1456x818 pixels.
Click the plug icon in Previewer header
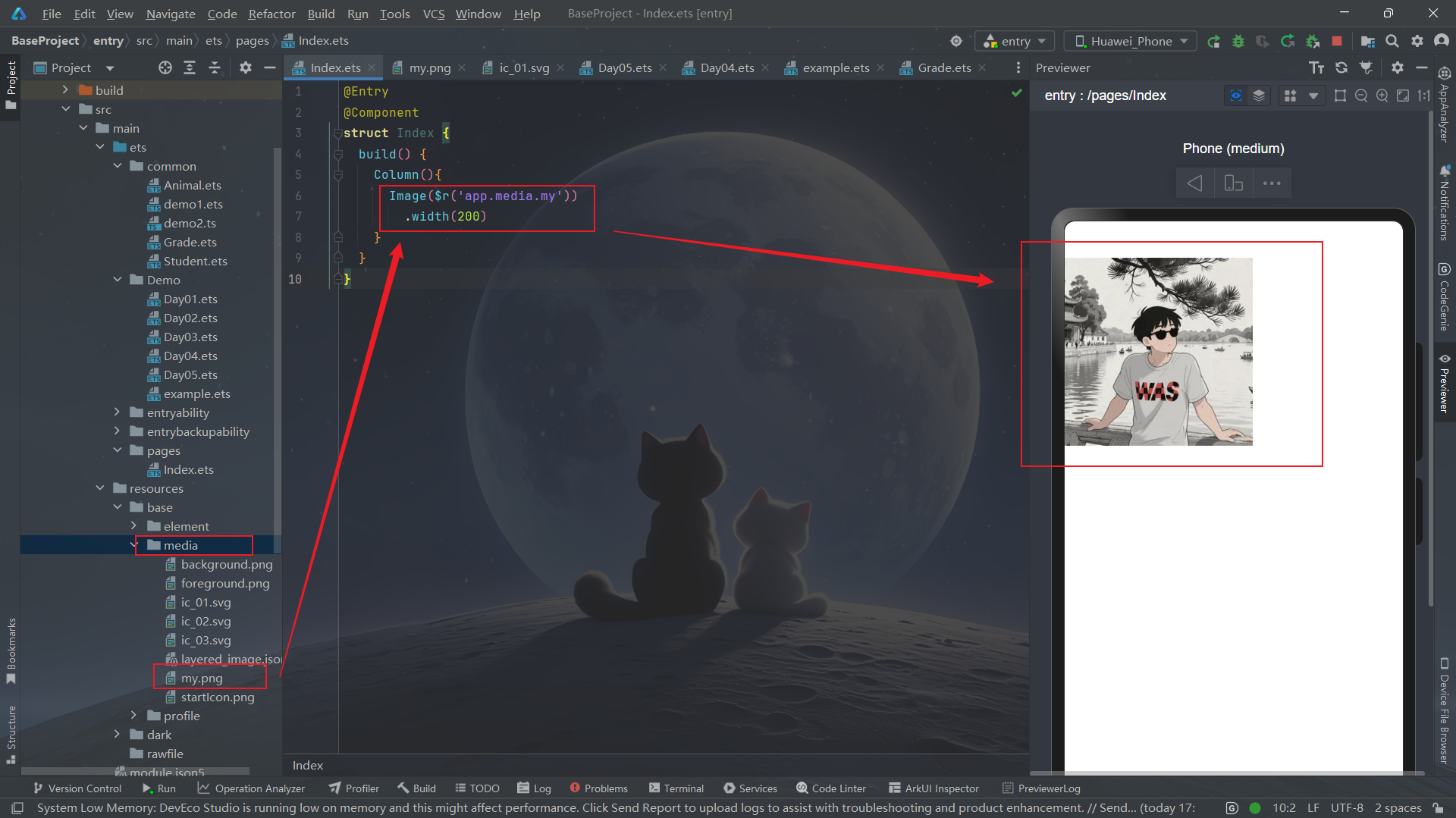click(x=1366, y=67)
